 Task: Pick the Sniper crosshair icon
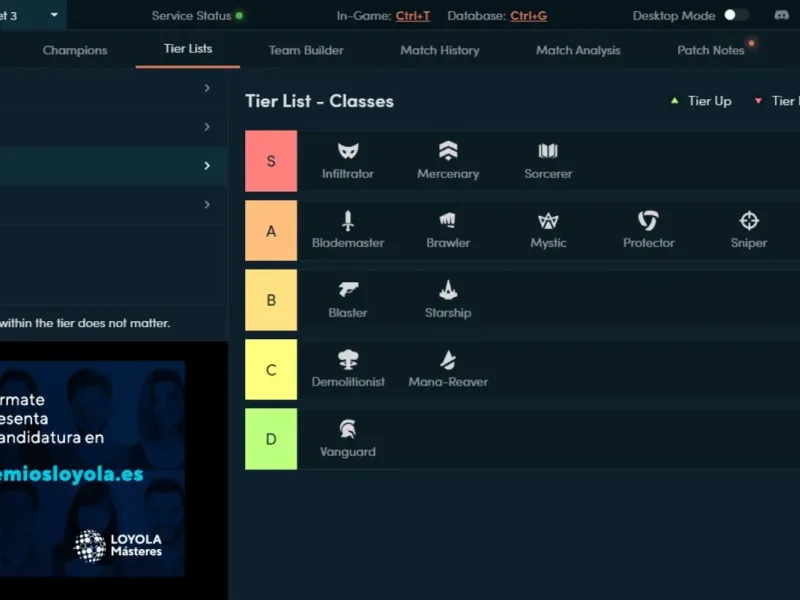[749, 220]
